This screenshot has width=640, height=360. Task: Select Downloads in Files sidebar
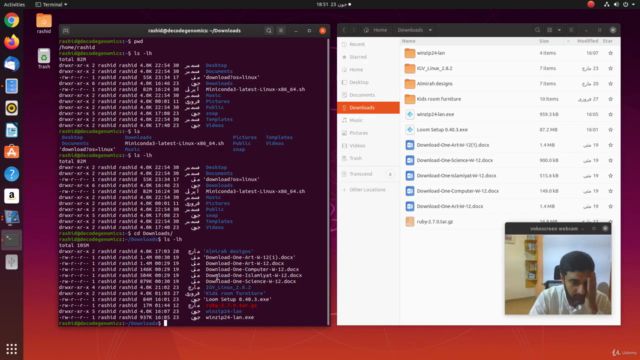click(368, 107)
